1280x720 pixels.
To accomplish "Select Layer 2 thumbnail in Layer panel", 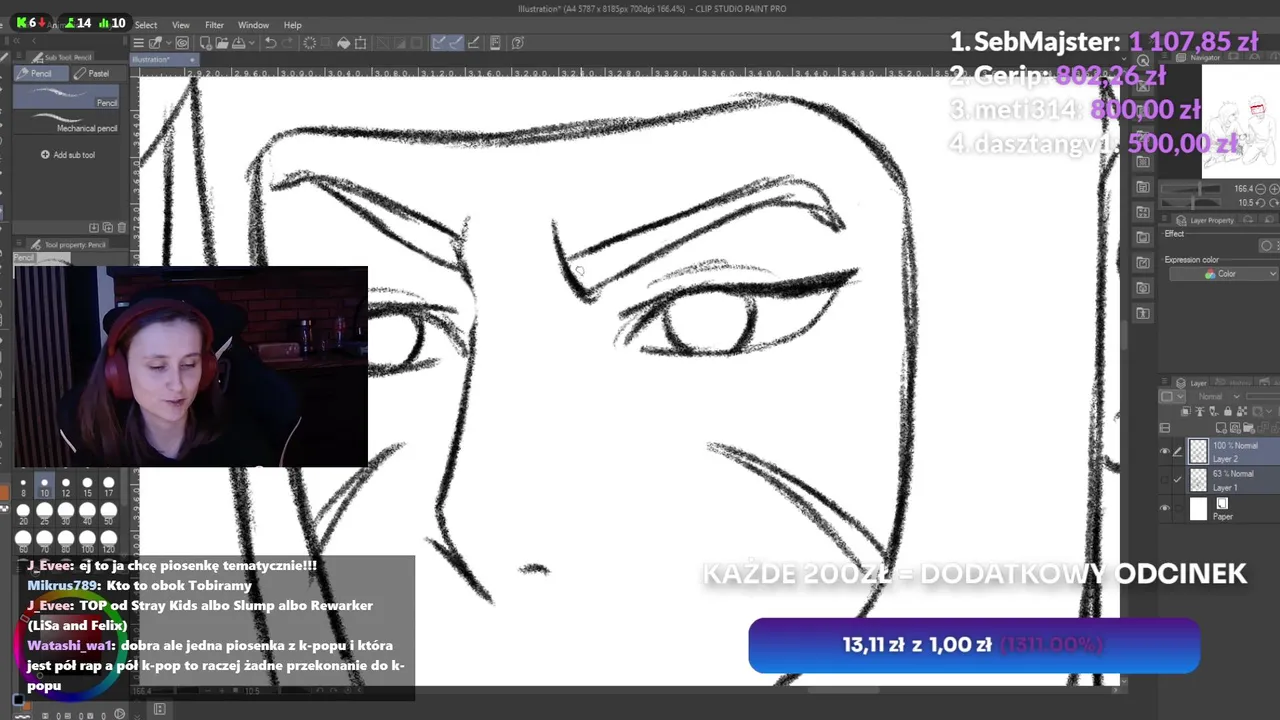I will pos(1198,451).
